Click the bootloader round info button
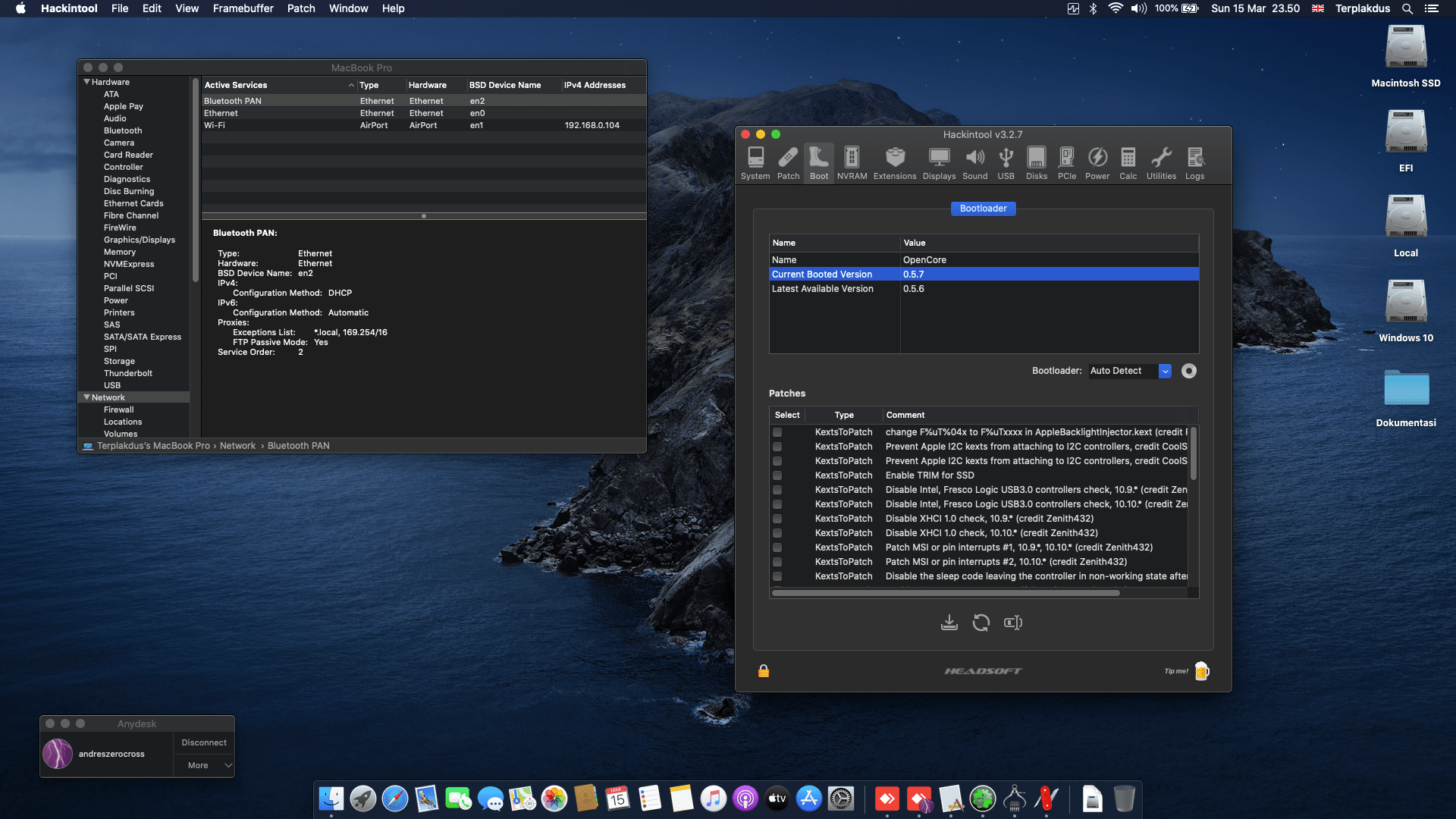Viewport: 1456px width, 819px height. pos(1189,371)
